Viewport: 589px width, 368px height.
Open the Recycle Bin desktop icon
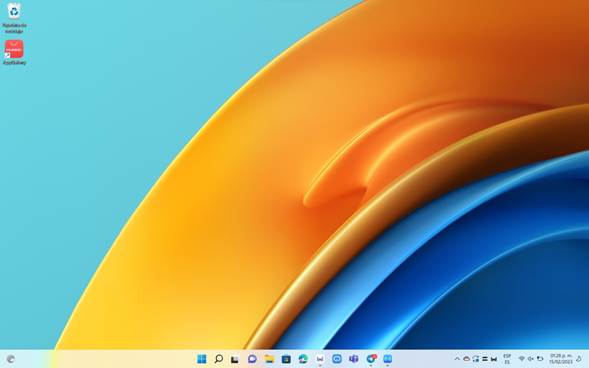click(x=14, y=17)
